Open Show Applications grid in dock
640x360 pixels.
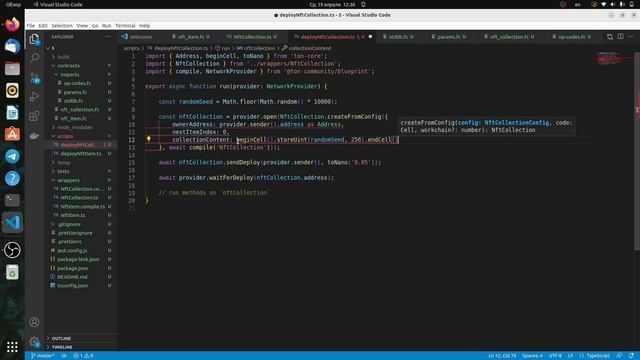coord(12,347)
